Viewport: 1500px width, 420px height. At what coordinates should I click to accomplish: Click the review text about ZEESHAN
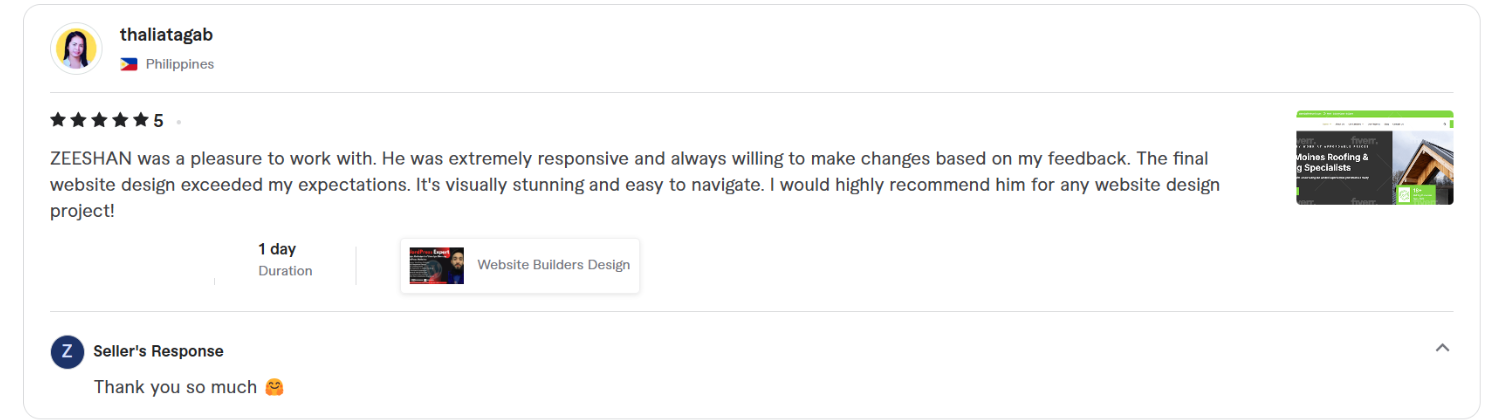(635, 186)
